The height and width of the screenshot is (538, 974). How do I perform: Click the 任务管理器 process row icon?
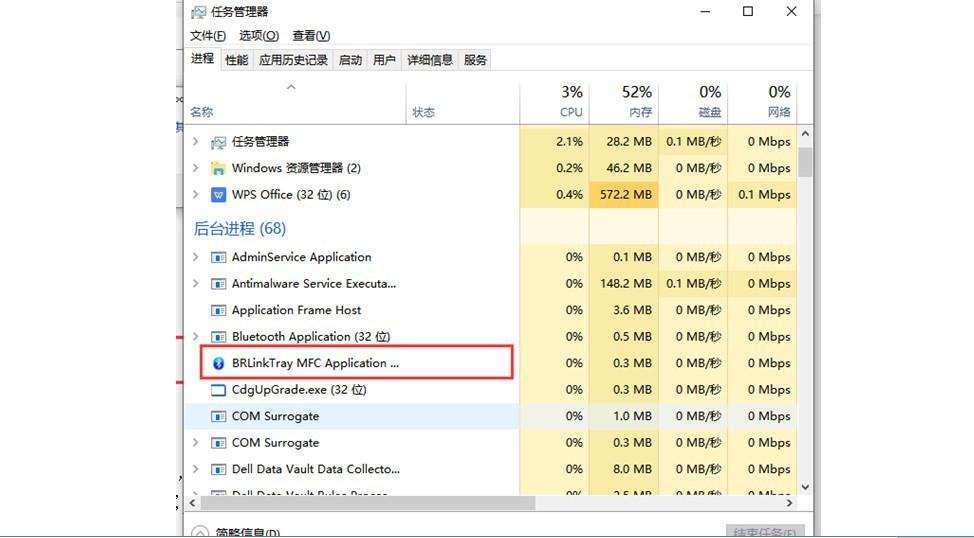(x=218, y=142)
